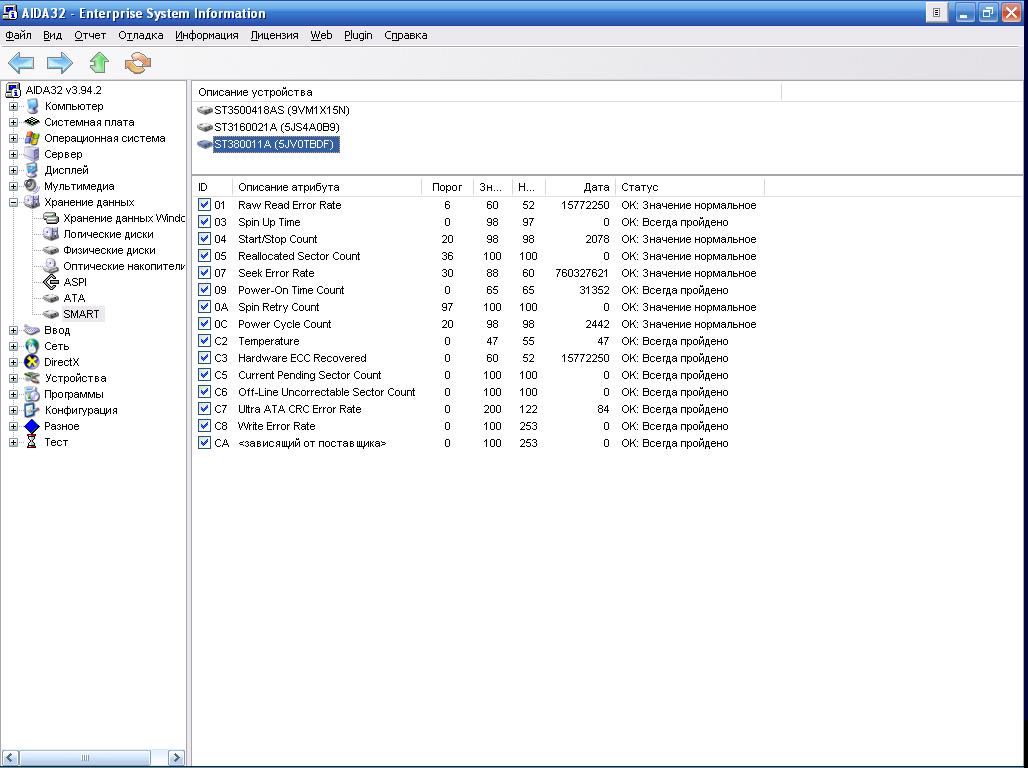Select Хранение данных Windows item

click(x=124, y=218)
